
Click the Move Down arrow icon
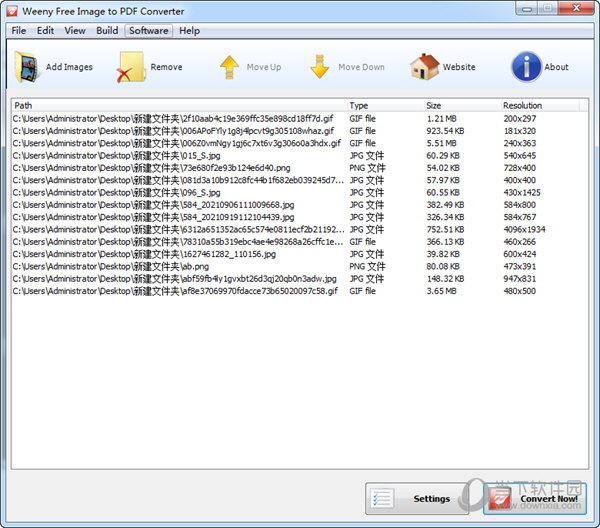click(320, 67)
